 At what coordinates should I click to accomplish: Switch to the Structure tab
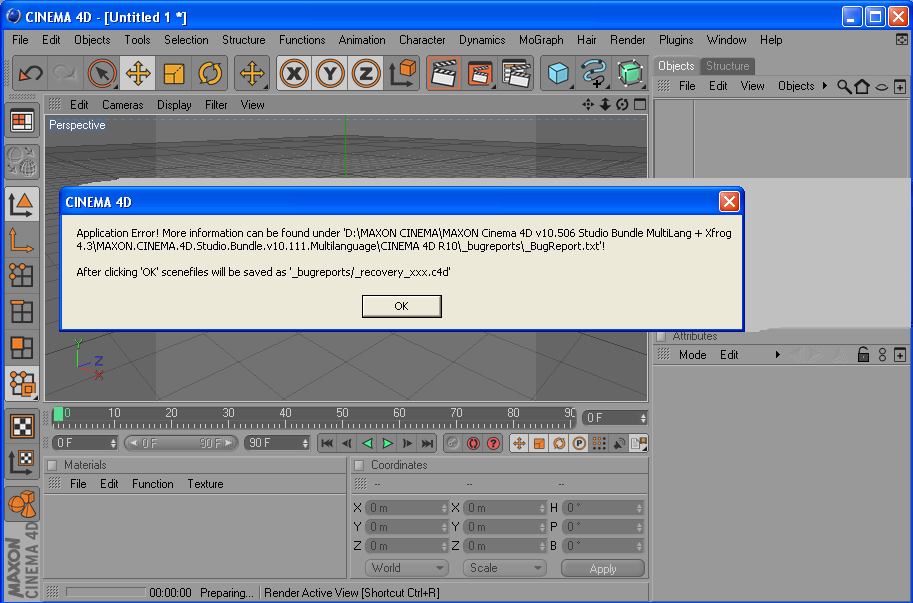point(728,66)
